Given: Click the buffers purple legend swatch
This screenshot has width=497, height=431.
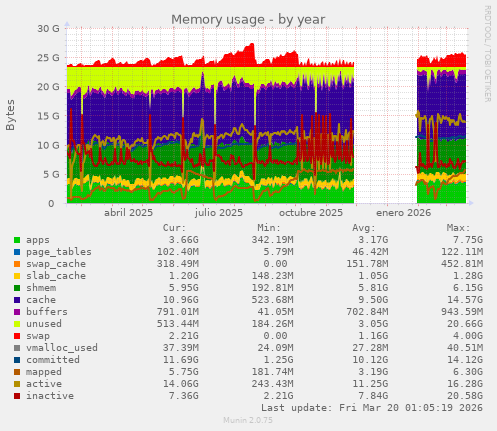Looking at the screenshot, I should (17, 312).
